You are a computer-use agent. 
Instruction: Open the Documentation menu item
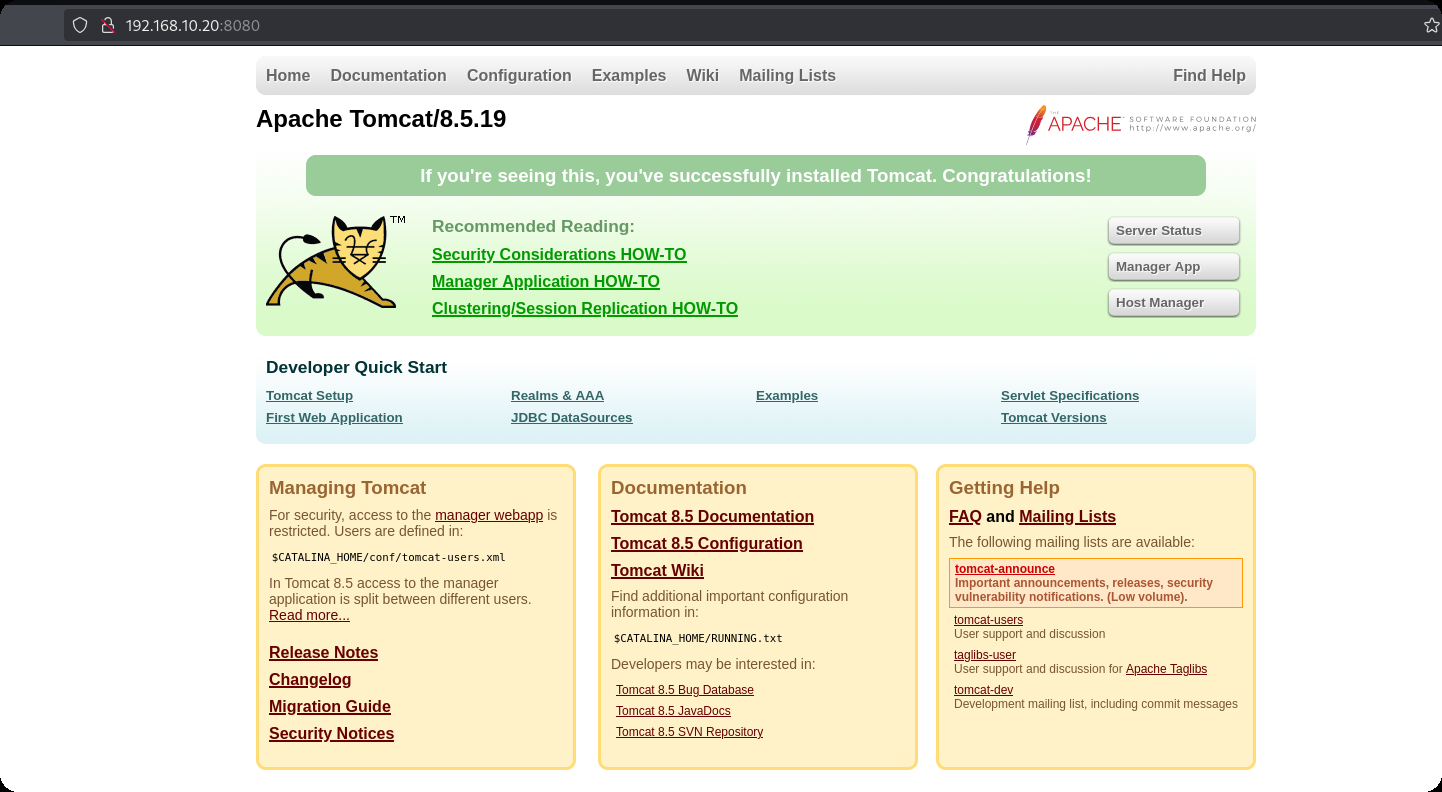coord(388,76)
